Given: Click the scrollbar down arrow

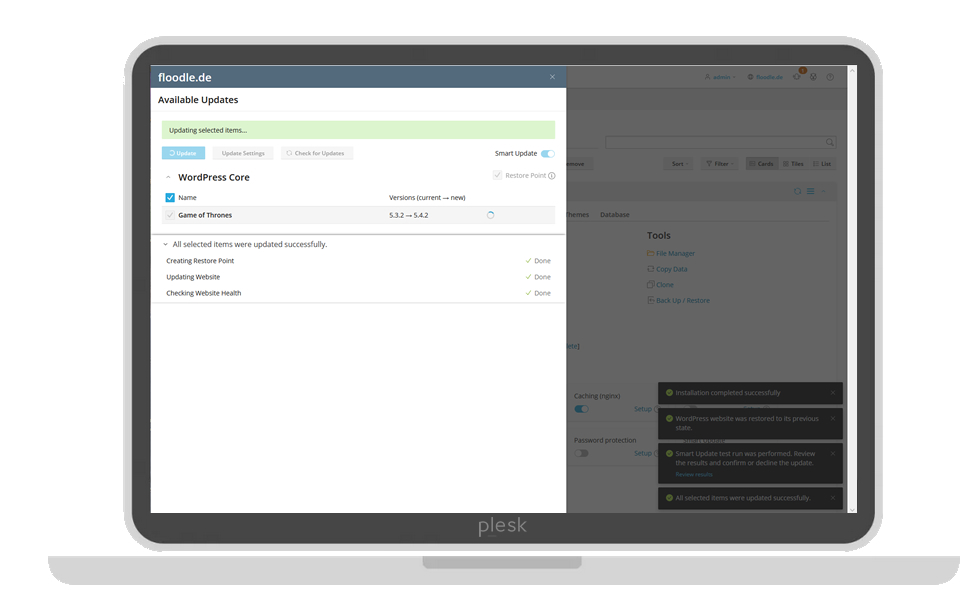Looking at the screenshot, I should [852, 509].
